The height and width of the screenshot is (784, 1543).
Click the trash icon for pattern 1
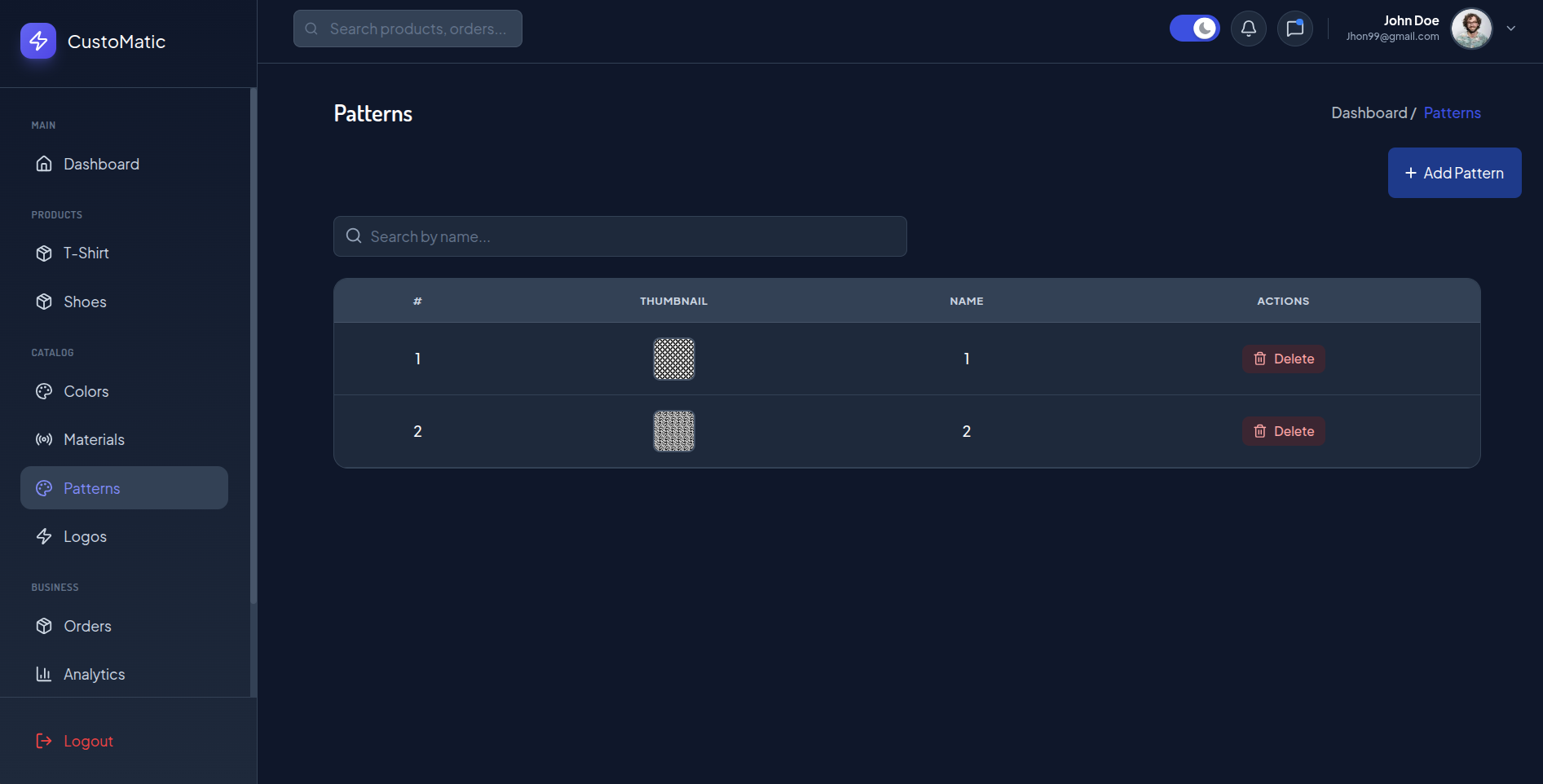[1260, 359]
